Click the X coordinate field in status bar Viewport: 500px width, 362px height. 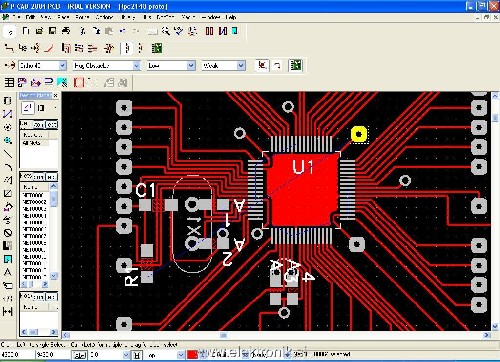(x=16, y=355)
